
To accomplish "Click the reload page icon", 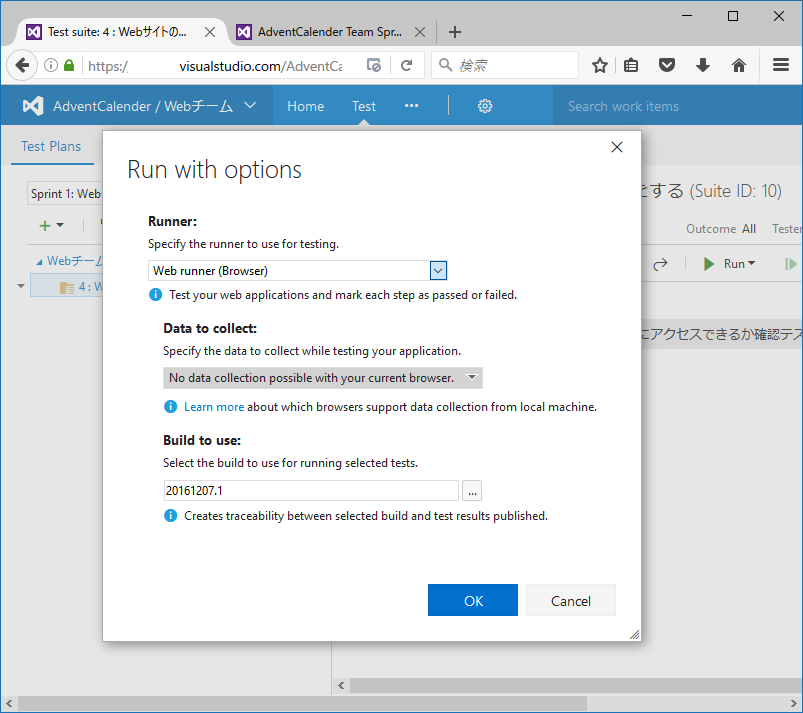I will click(x=407, y=66).
